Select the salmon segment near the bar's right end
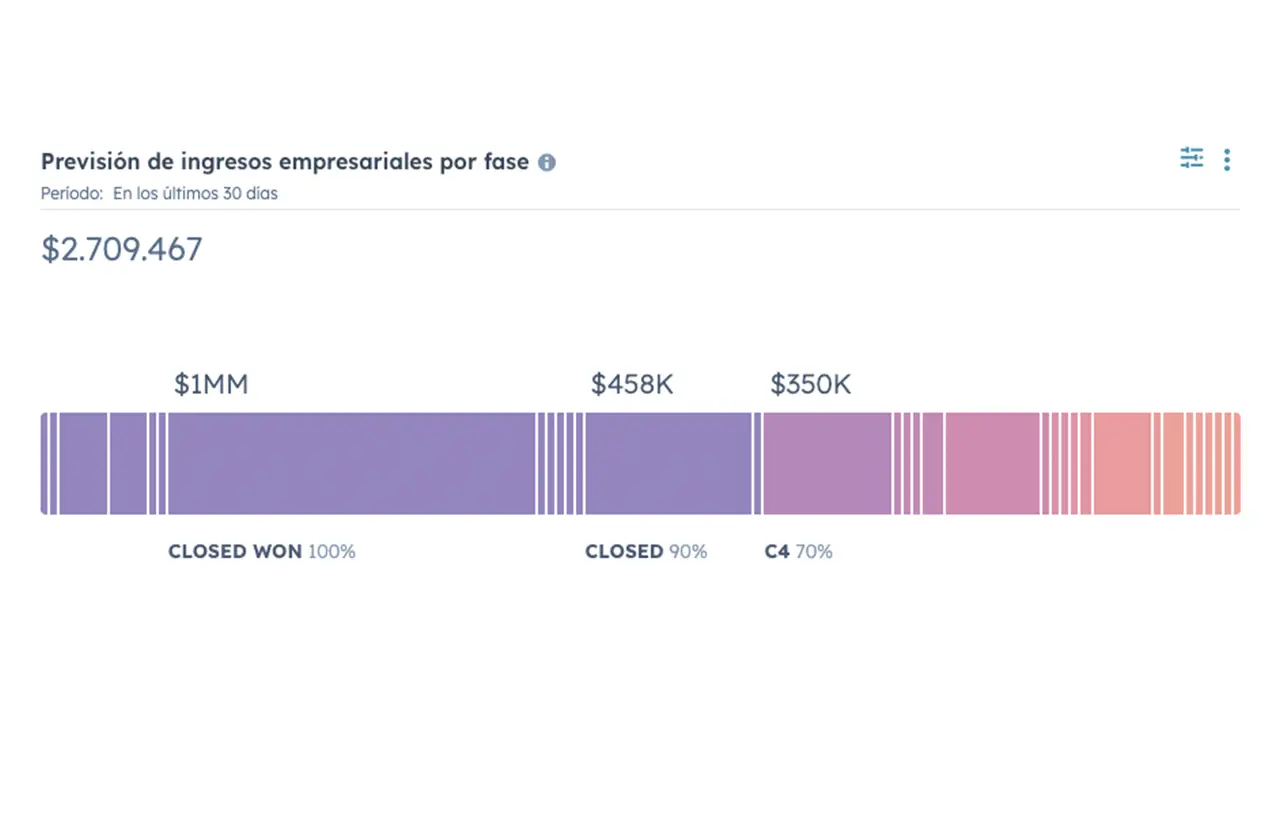The width and height of the screenshot is (1280, 813). (1122, 464)
